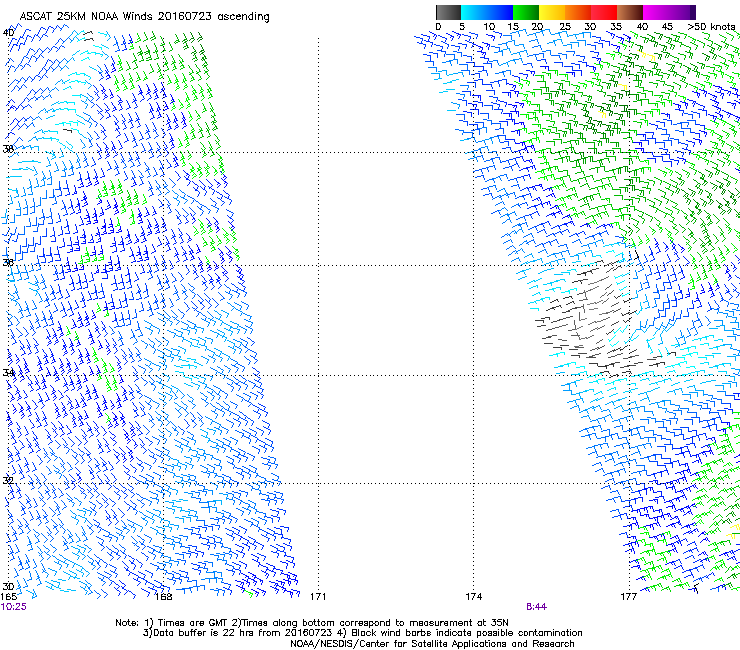Click the red 30-35 knots color bar segment
Image resolution: width=740 pixels, height=650 pixels.
604,12
